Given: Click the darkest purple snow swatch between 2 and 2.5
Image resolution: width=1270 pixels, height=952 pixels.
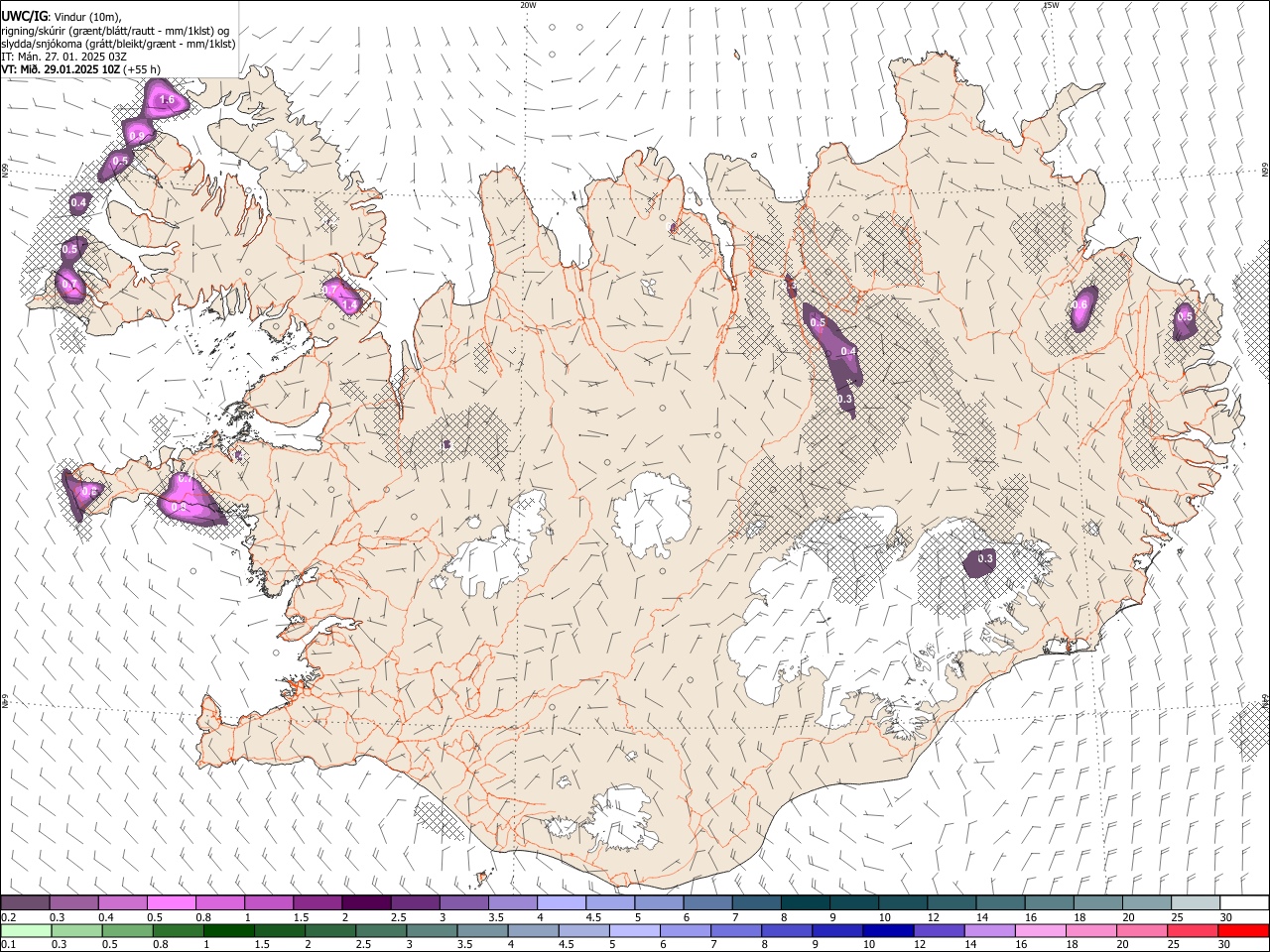Looking at the screenshot, I should (366, 903).
